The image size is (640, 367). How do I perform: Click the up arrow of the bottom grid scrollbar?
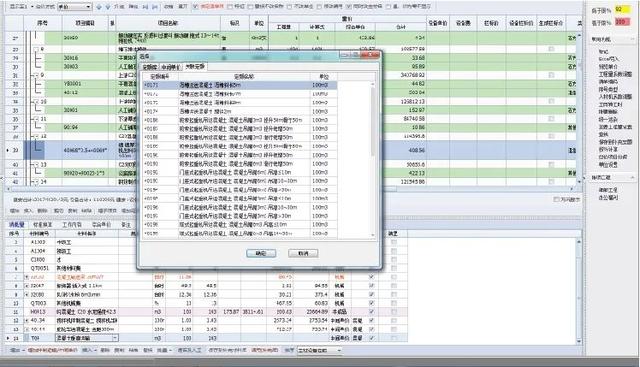tap(579, 242)
